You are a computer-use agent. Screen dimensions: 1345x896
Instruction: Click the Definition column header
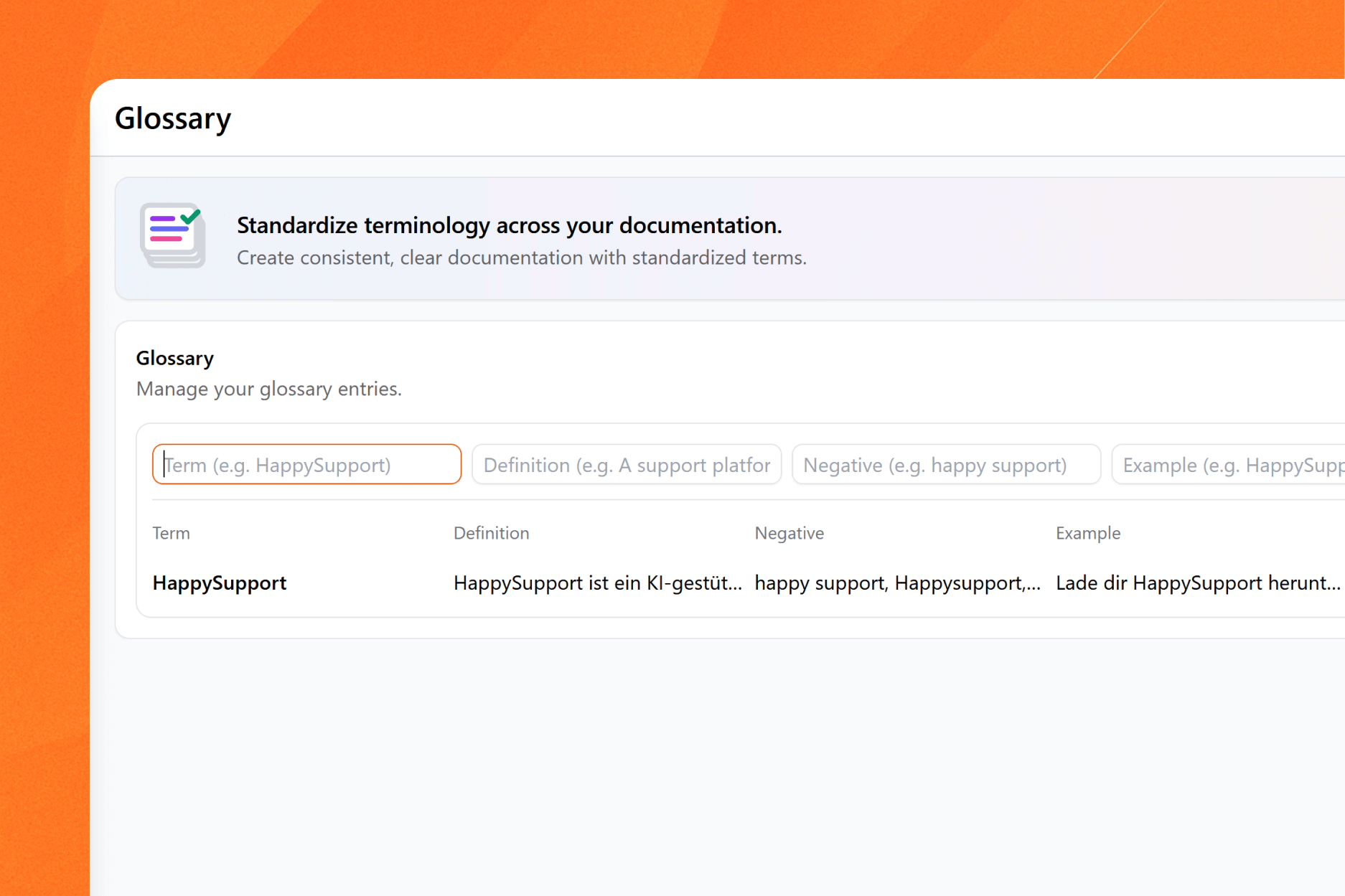pyautogui.click(x=491, y=533)
